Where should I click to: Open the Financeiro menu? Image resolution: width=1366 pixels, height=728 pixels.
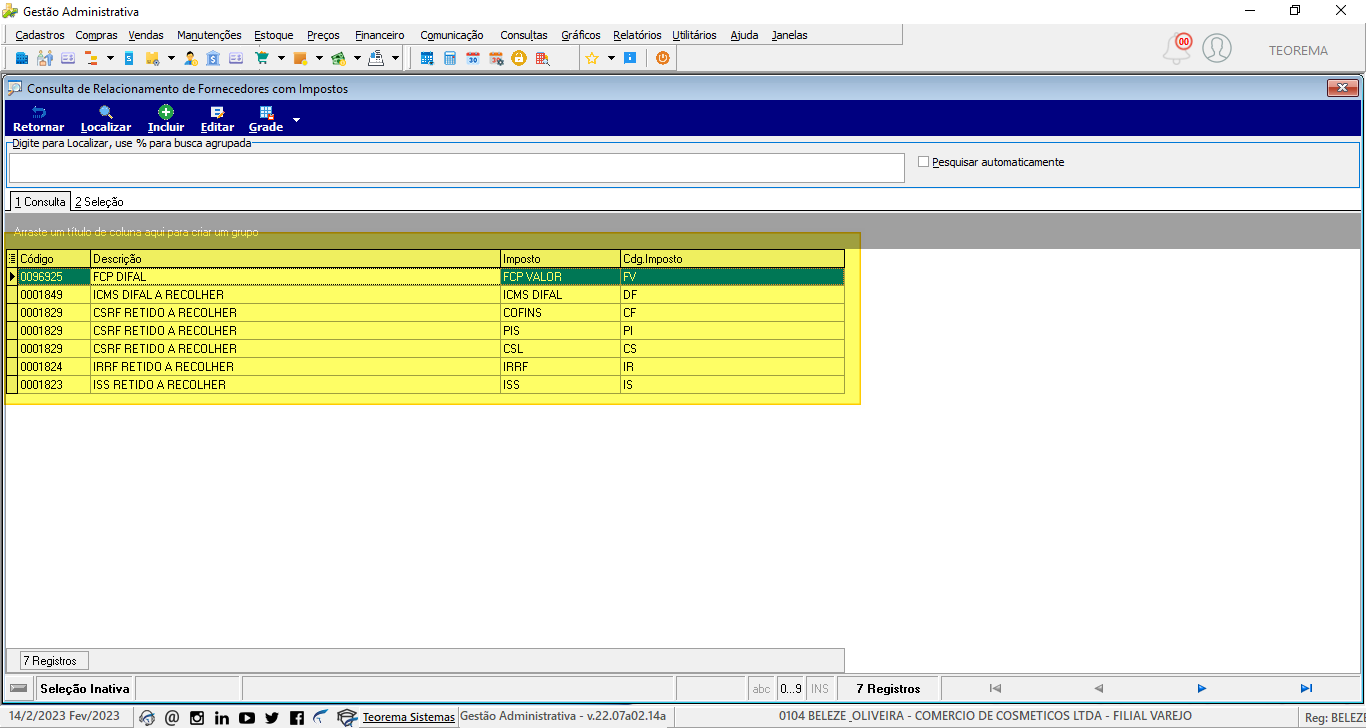pyautogui.click(x=380, y=35)
